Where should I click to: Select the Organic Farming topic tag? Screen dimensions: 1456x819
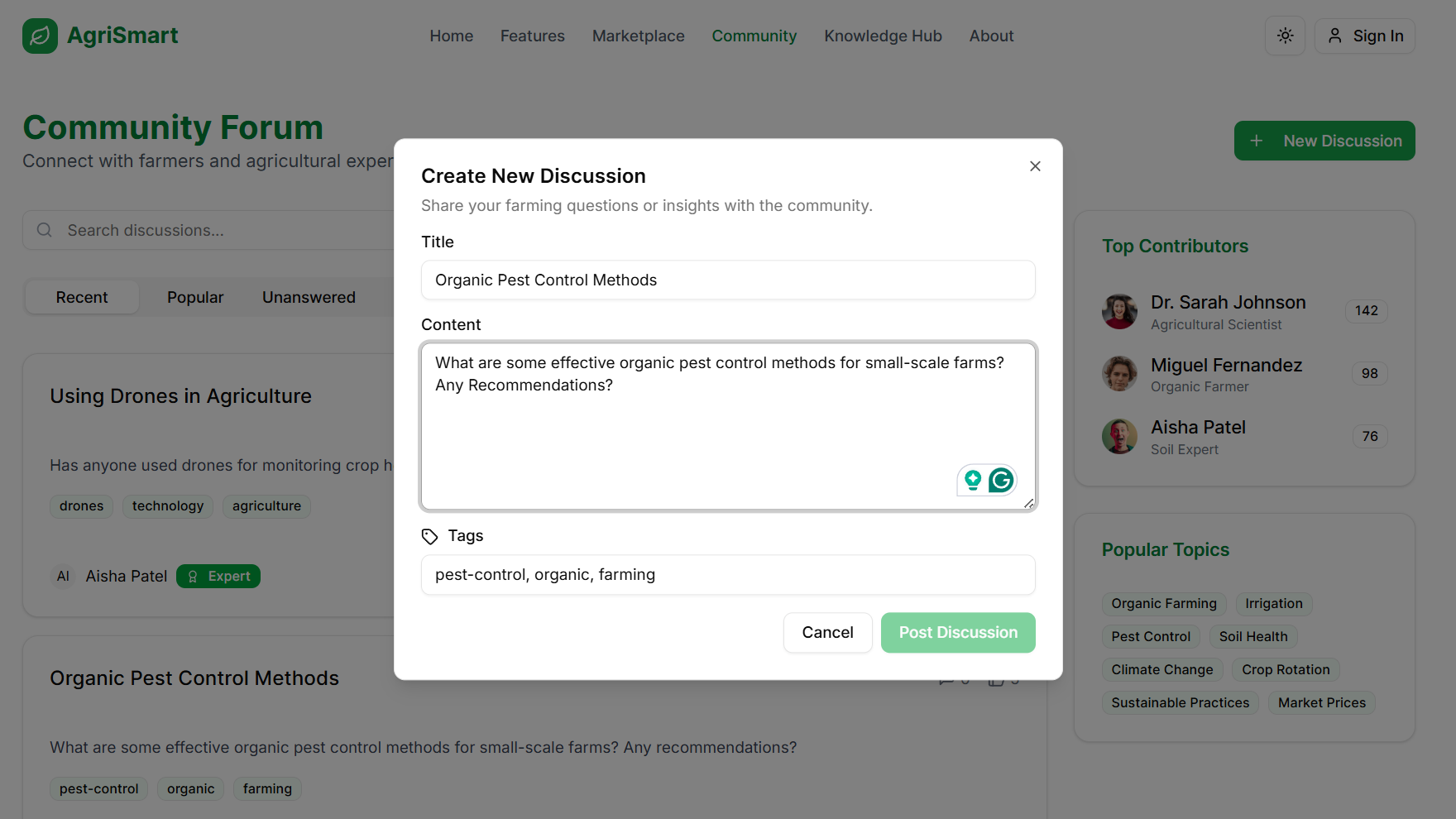click(x=1163, y=604)
